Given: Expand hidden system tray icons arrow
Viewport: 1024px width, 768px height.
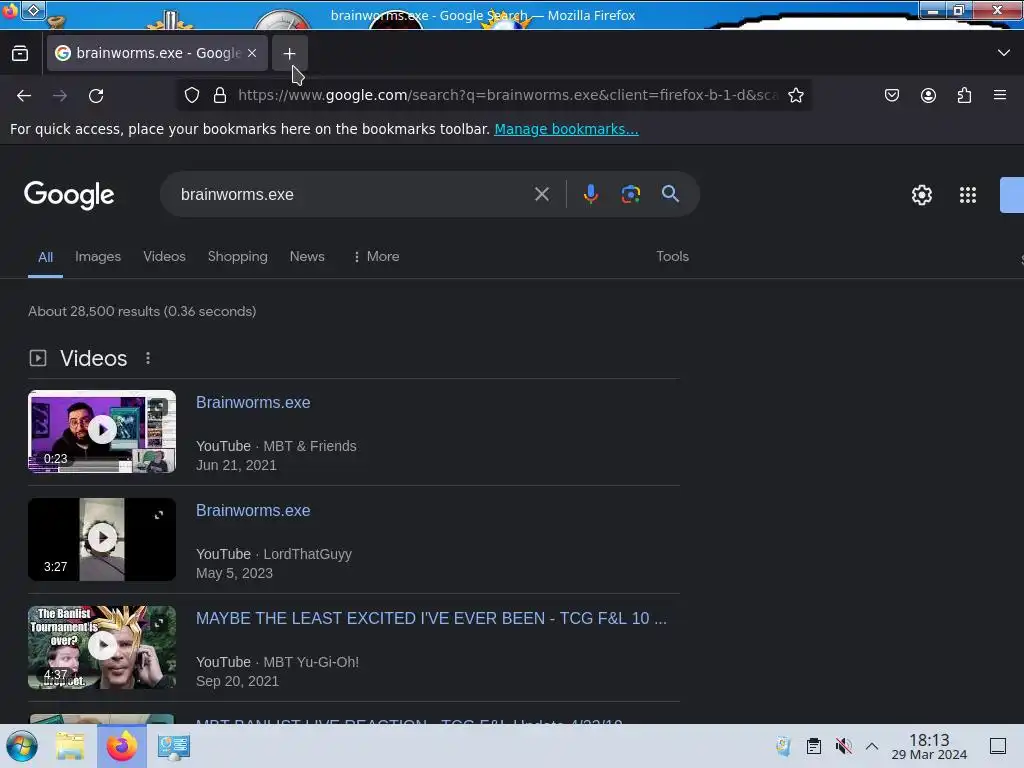Looking at the screenshot, I should 872,746.
